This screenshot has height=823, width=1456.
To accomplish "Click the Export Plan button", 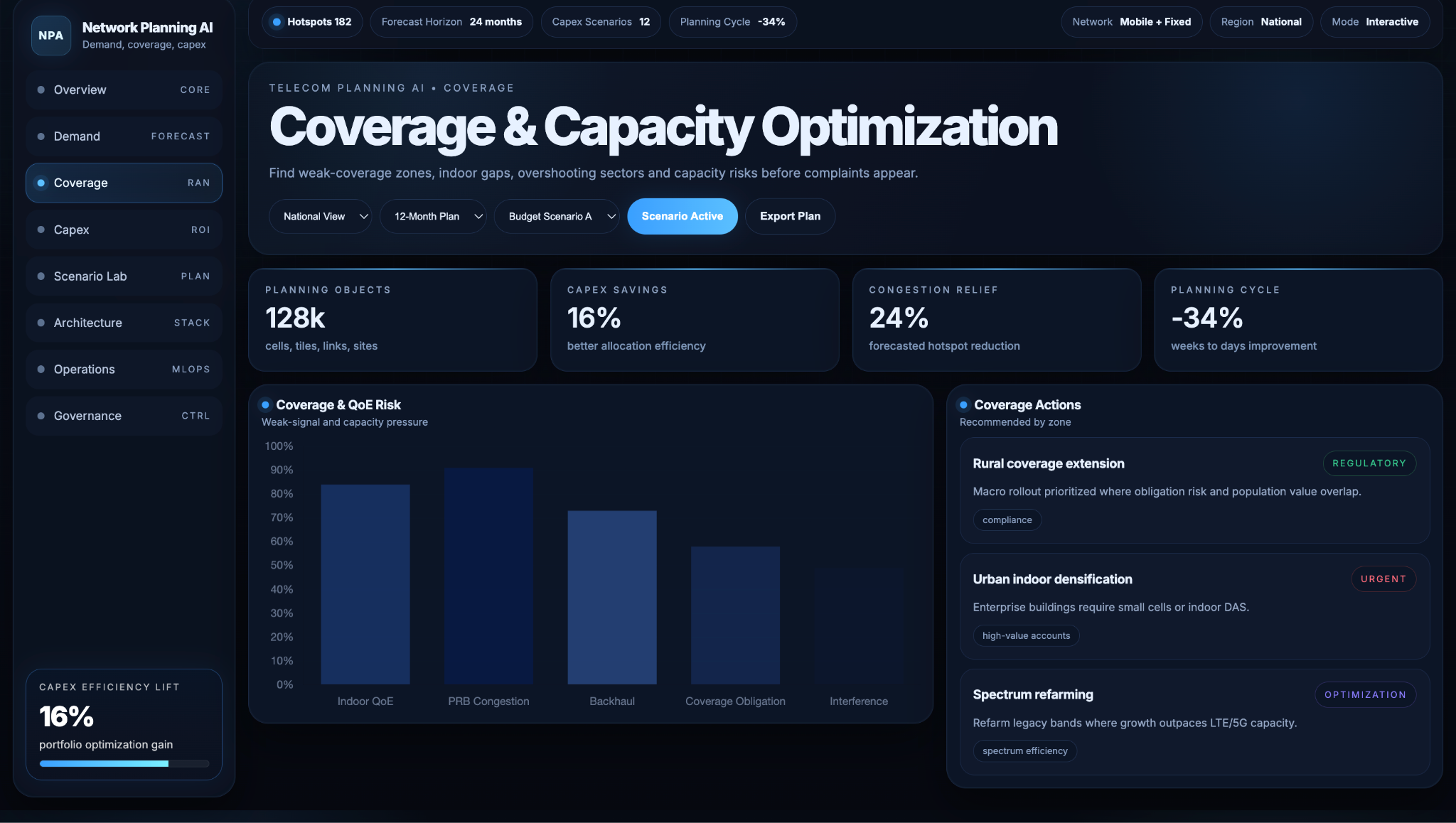I will point(789,216).
